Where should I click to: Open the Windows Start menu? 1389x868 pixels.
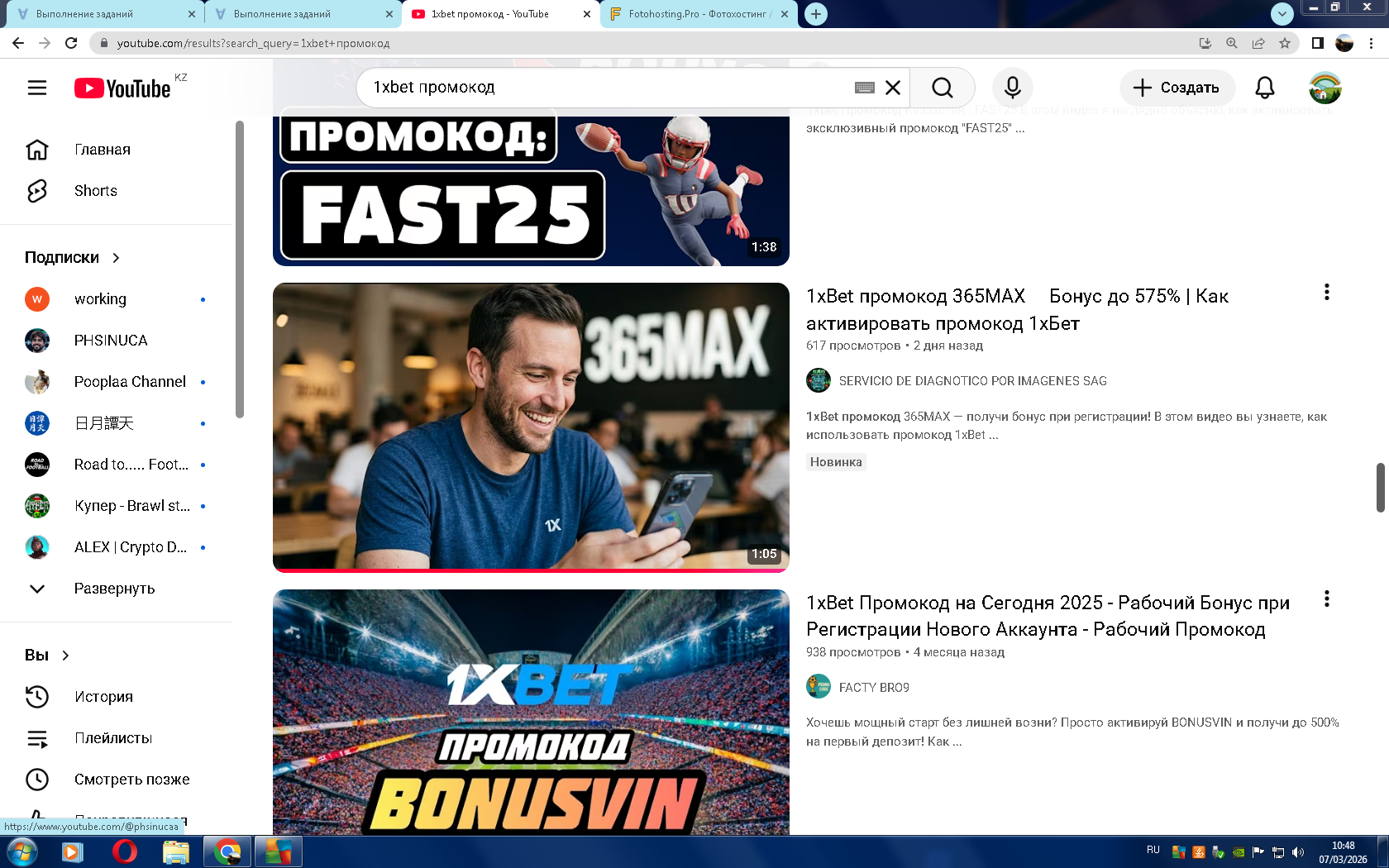[21, 851]
